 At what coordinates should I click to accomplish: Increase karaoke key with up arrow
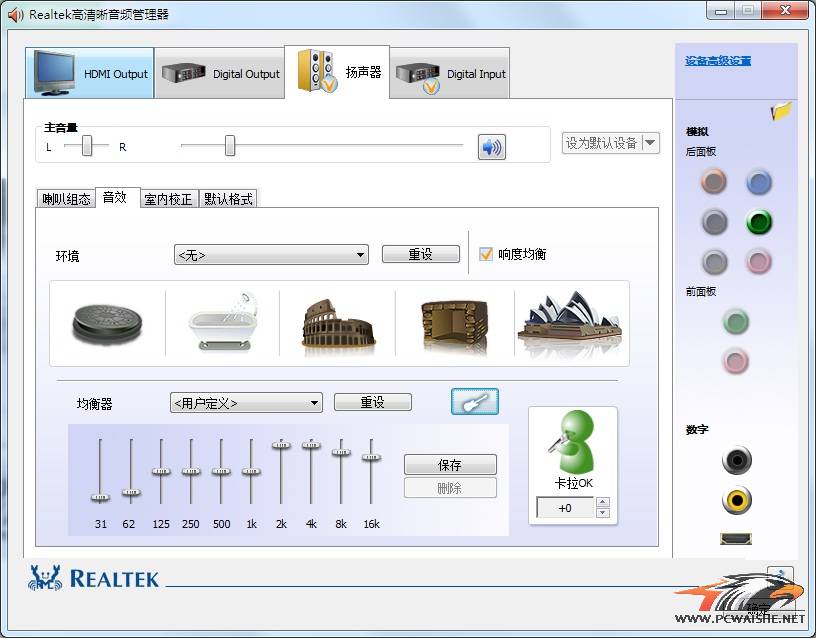click(x=603, y=502)
